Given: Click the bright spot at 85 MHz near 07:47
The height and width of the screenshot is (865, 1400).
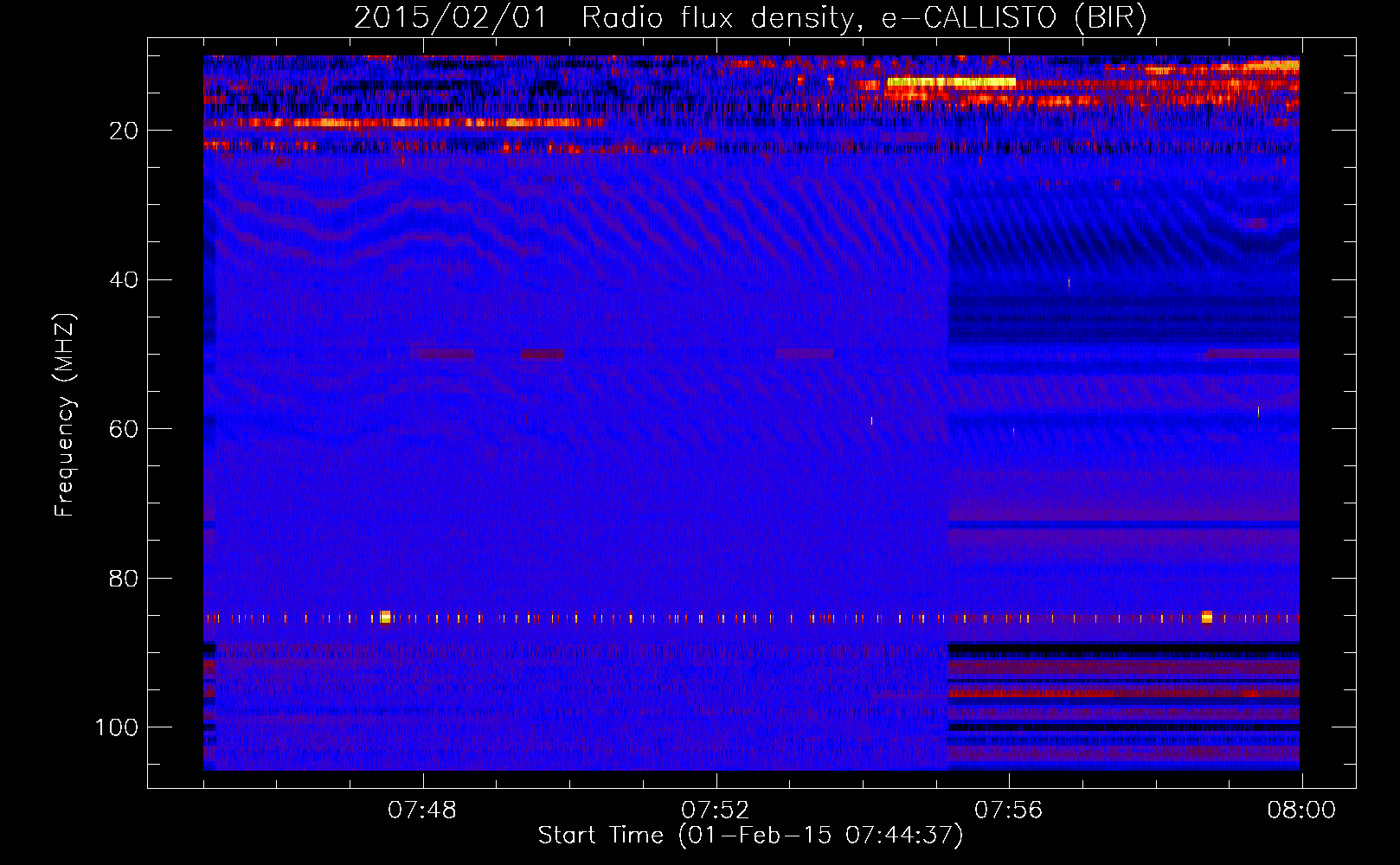Looking at the screenshot, I should pos(386,618).
